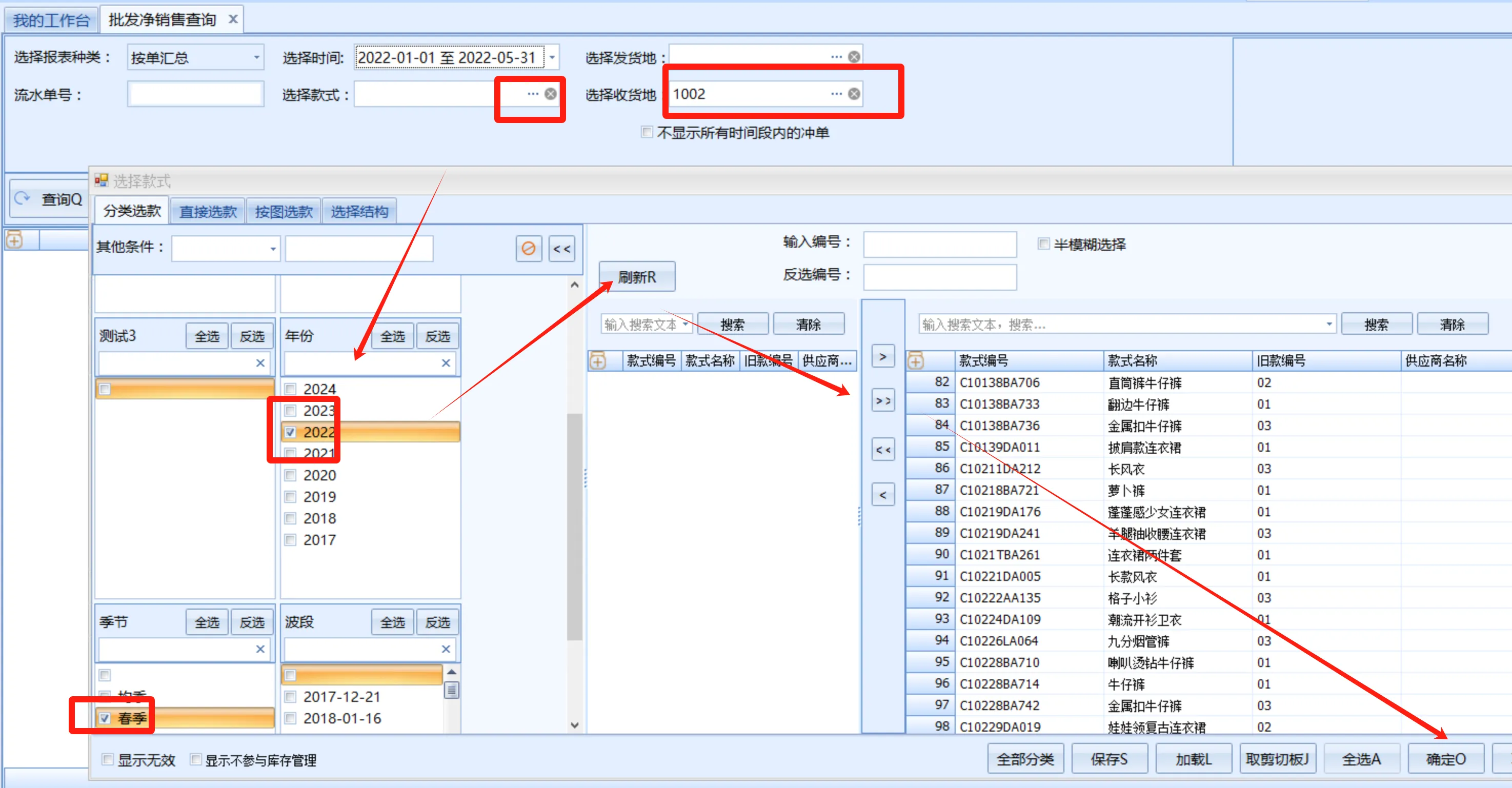Viewport: 1512px width, 788px height.
Task: Open the 我的工作台 tab
Action: [51, 21]
